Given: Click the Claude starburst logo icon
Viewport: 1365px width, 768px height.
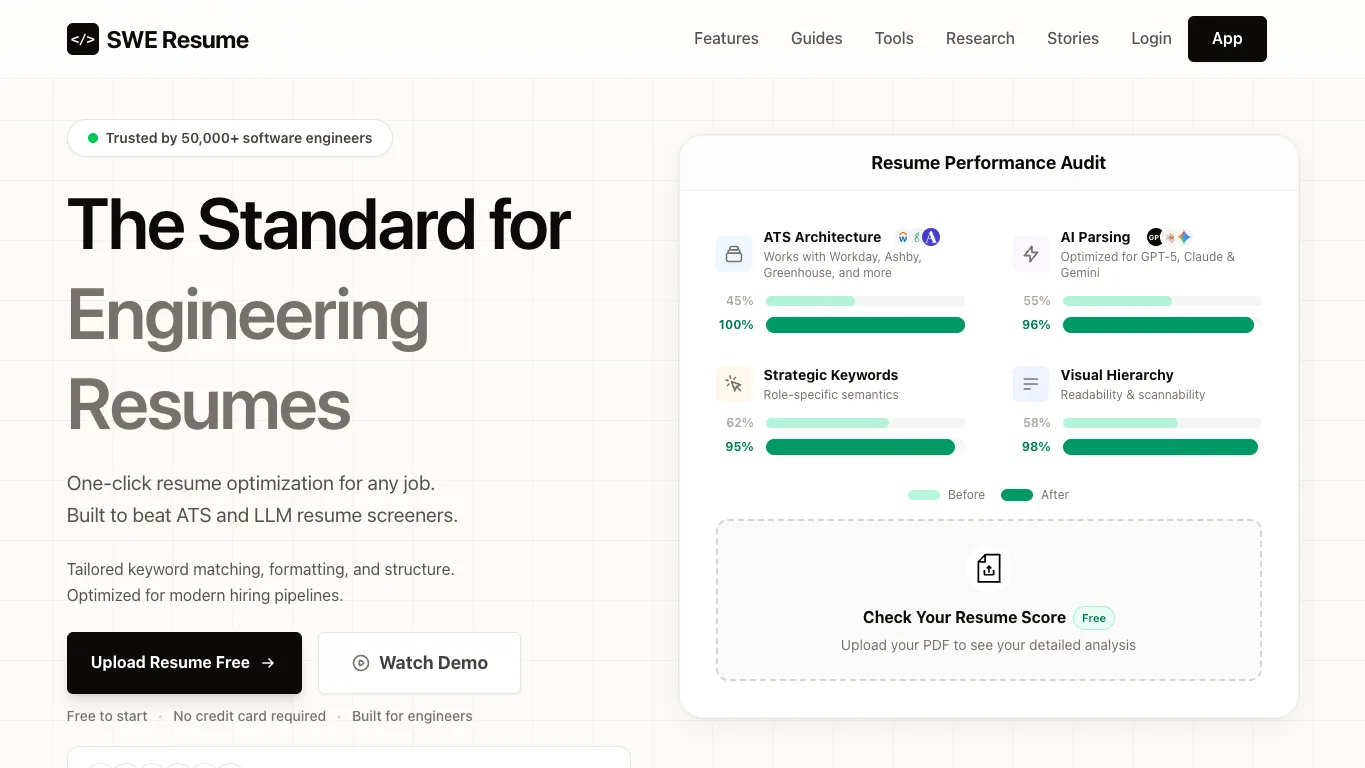Looking at the screenshot, I should click(1170, 237).
